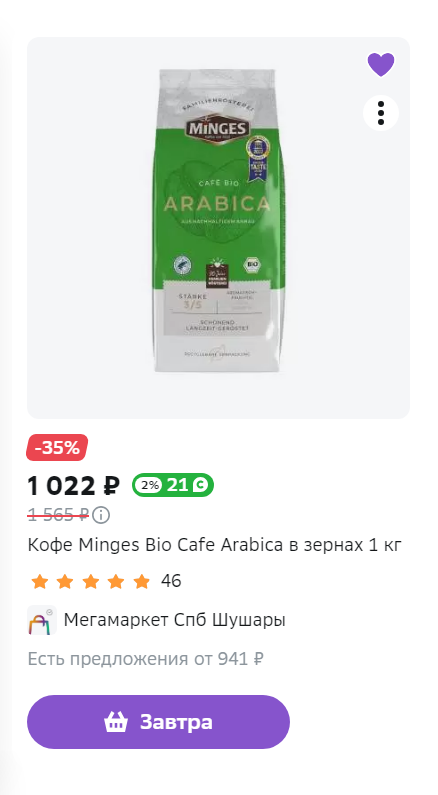Image resolution: width=438 pixels, height=795 pixels.
Task: Open Есть предложения от 941 ₽ offers
Action: [x=145, y=659]
